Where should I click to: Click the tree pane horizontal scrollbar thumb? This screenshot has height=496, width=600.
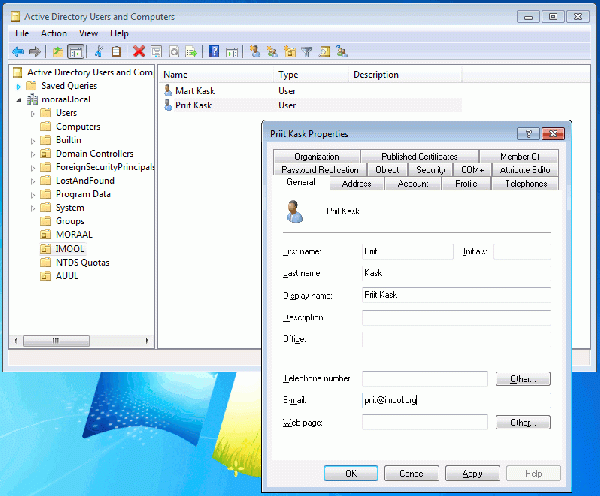pyautogui.click(x=56, y=341)
